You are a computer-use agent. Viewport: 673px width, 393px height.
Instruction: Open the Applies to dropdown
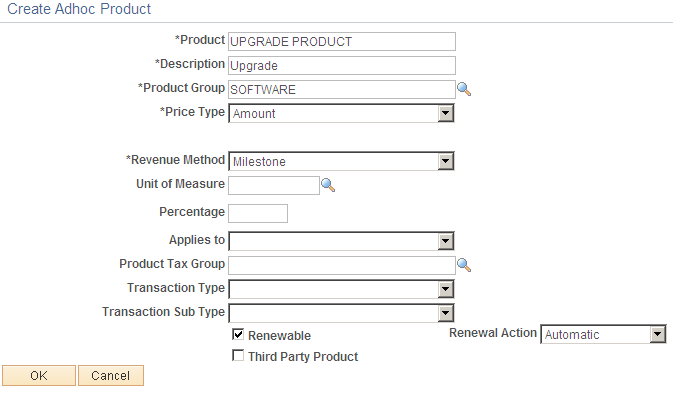coord(341,241)
